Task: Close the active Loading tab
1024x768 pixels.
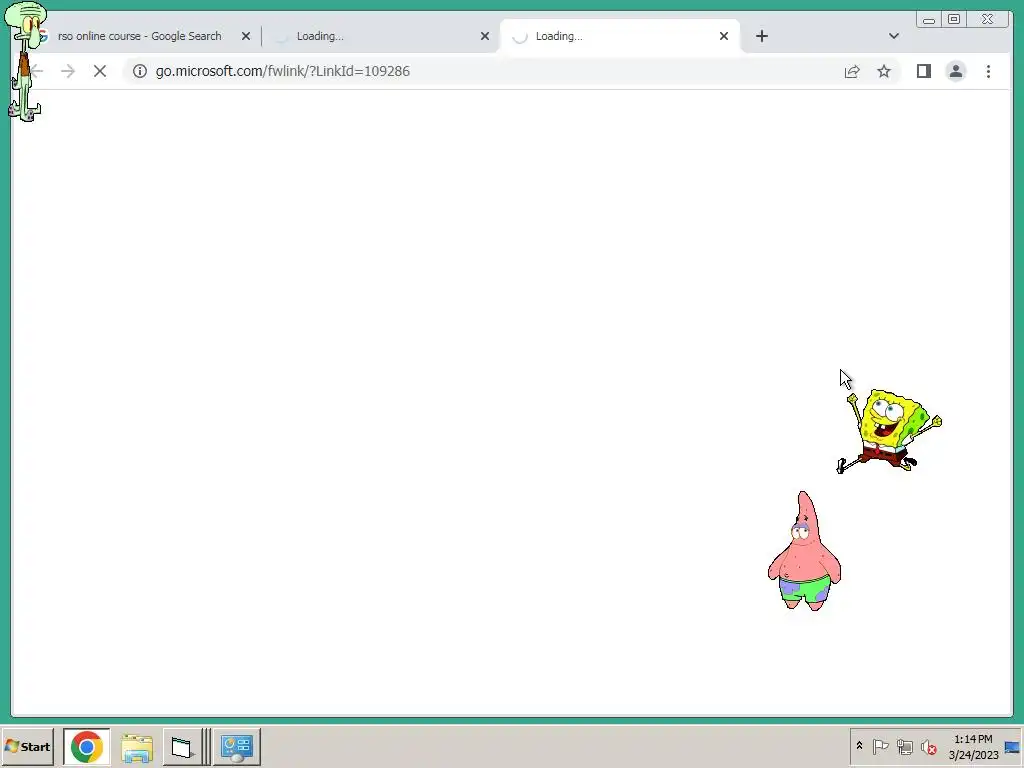Action: pos(724,36)
